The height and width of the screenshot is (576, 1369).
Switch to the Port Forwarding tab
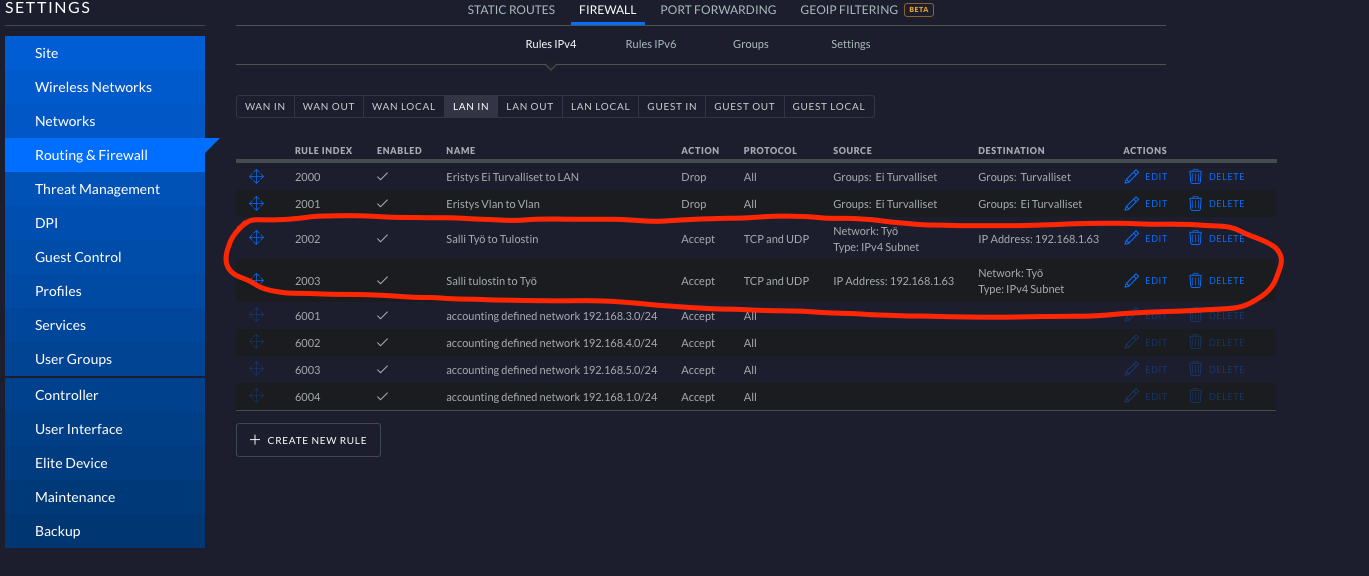click(x=718, y=10)
